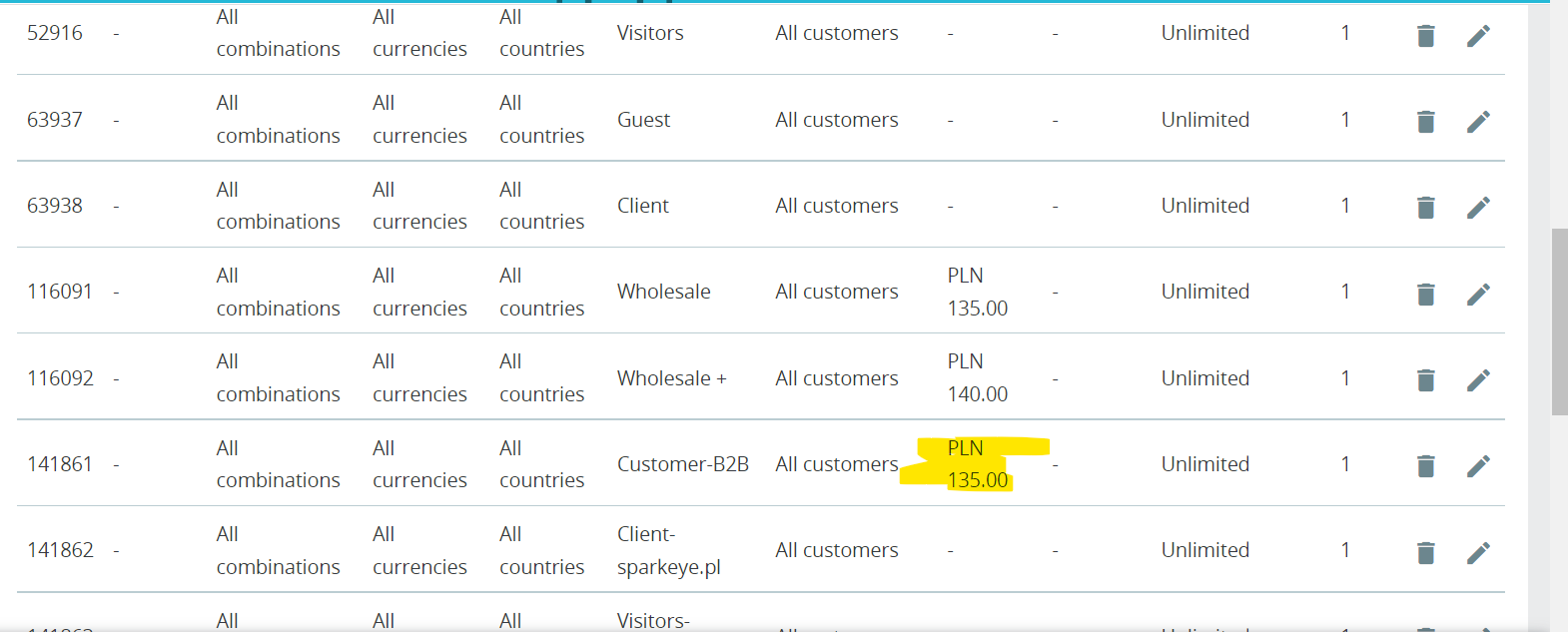Select ID cell 141861
Screen dimensions: 1568x632
[x=60, y=464]
